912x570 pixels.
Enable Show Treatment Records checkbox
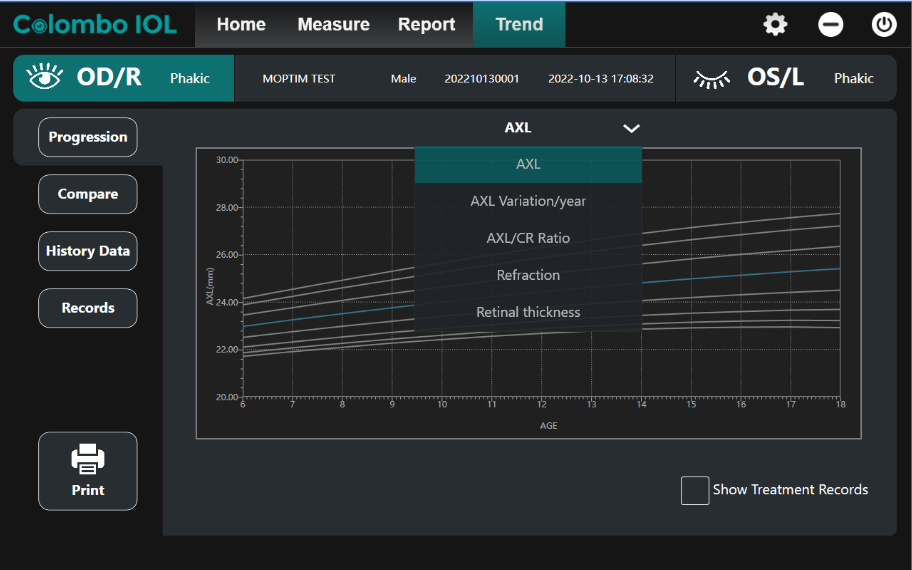(695, 490)
